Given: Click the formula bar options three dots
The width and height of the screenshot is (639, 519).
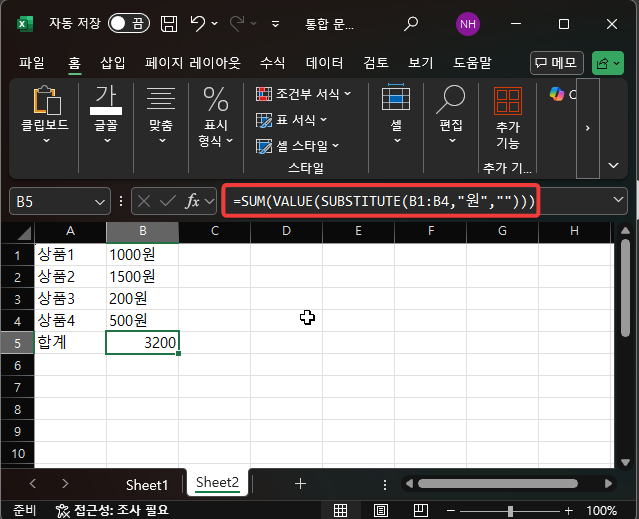Looking at the screenshot, I should click(x=121, y=201).
